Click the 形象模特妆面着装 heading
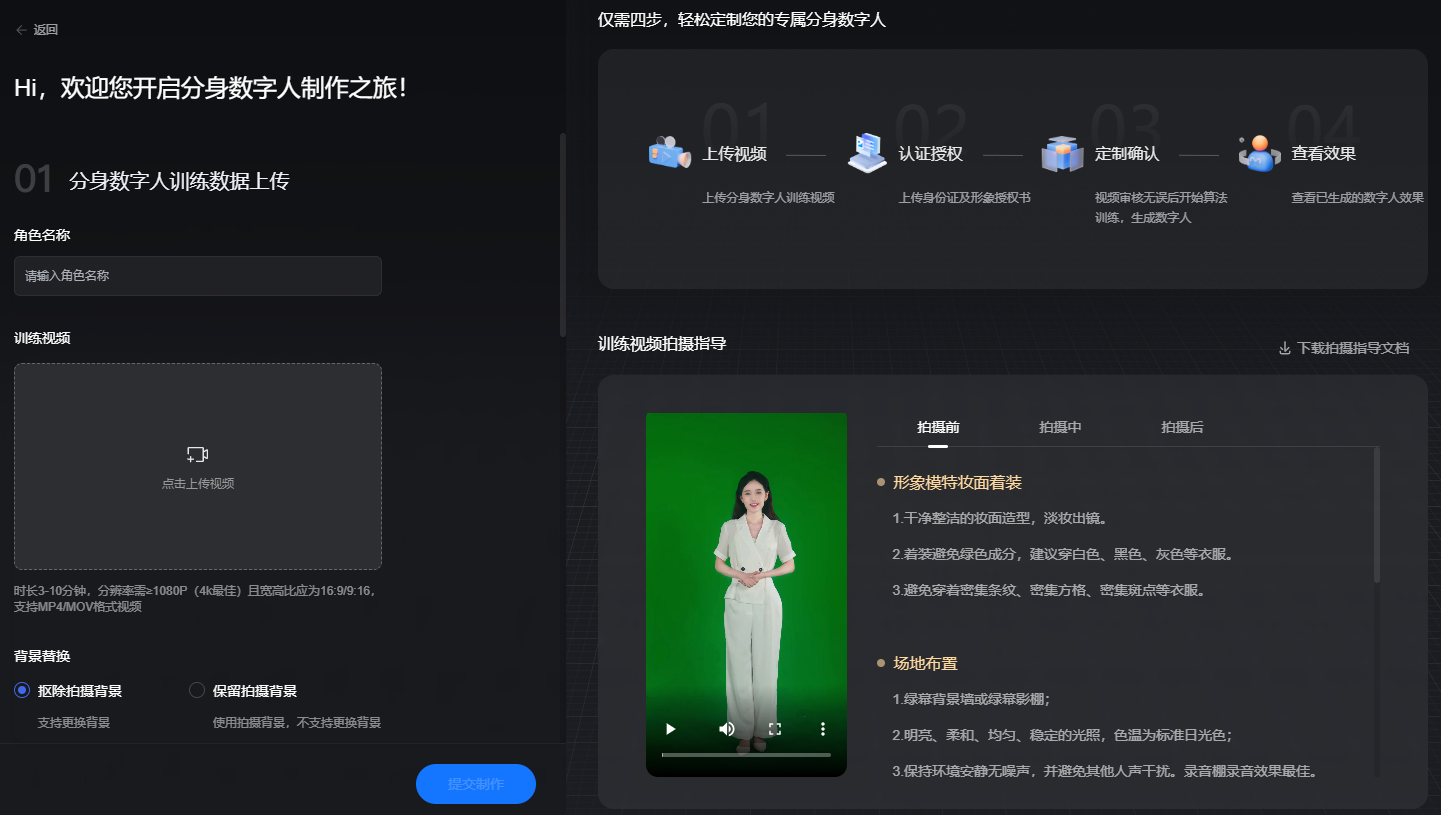Image resolution: width=1441 pixels, height=815 pixels. click(x=957, y=483)
